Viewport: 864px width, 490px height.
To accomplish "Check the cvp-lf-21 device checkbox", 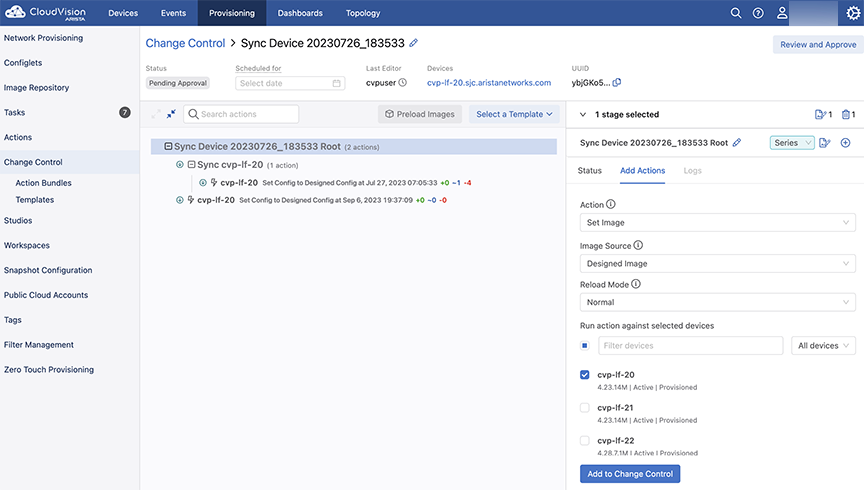I will [585, 408].
